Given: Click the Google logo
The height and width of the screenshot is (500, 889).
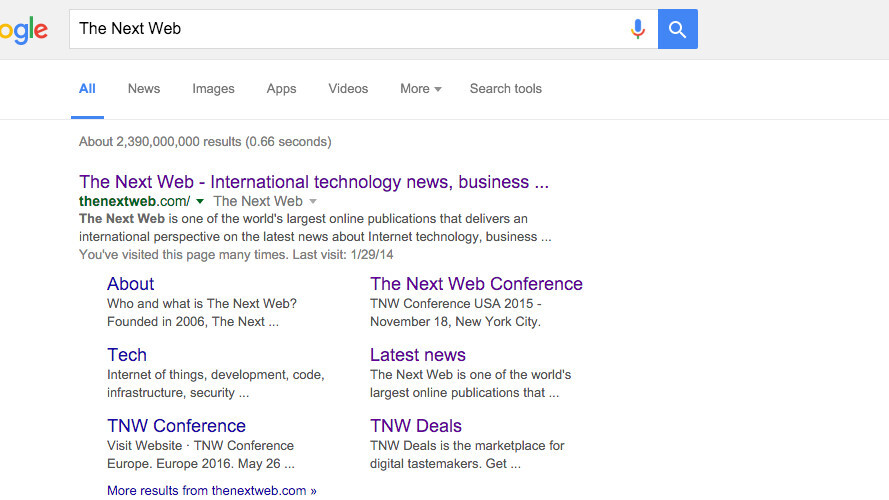Looking at the screenshot, I should click(23, 30).
